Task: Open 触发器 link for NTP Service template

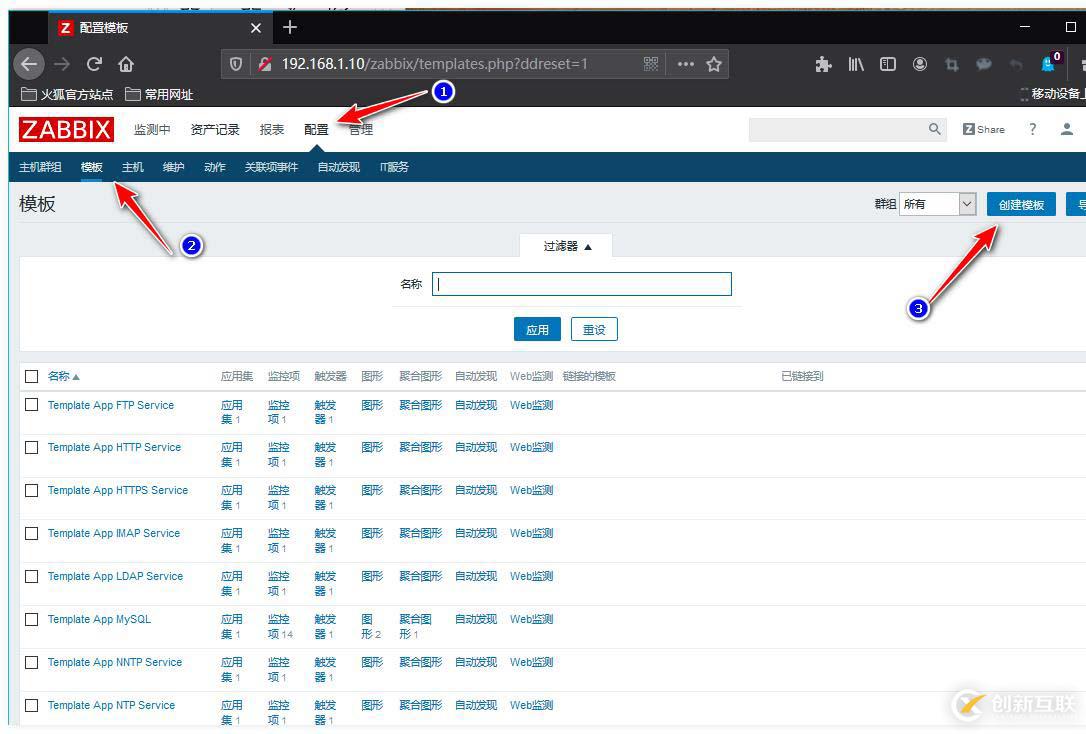Action: [325, 713]
